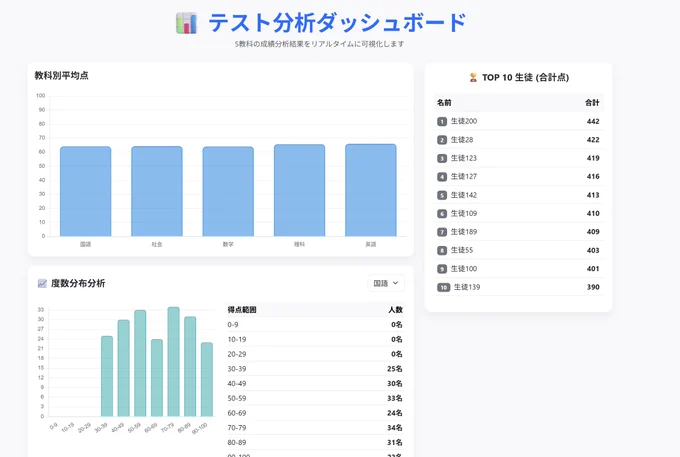Click the 80-89 histogram bar

[x=190, y=366]
